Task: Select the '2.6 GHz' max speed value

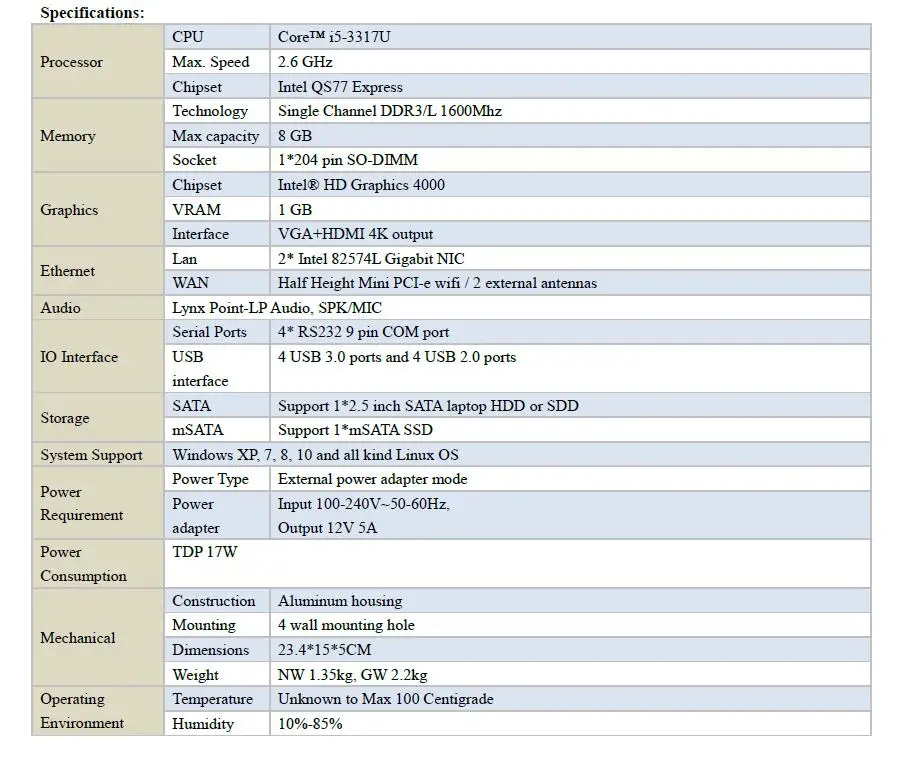Action: [x=305, y=62]
